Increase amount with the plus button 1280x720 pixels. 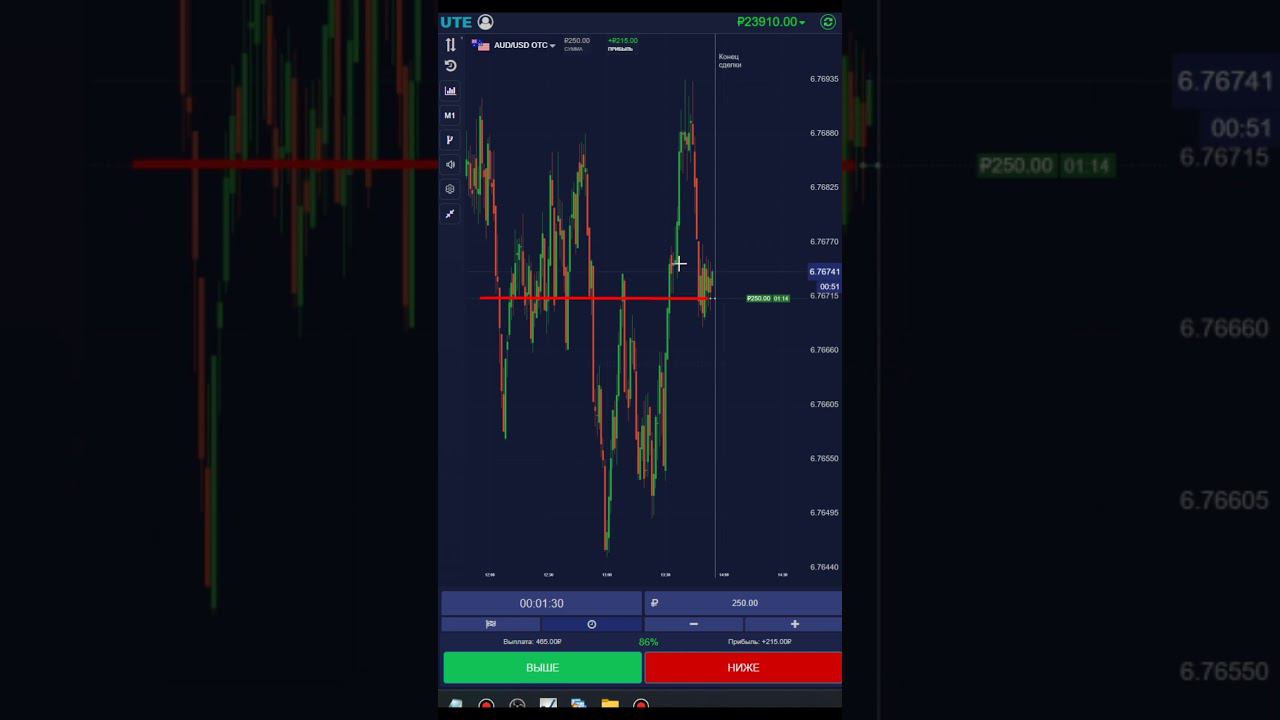tap(794, 624)
